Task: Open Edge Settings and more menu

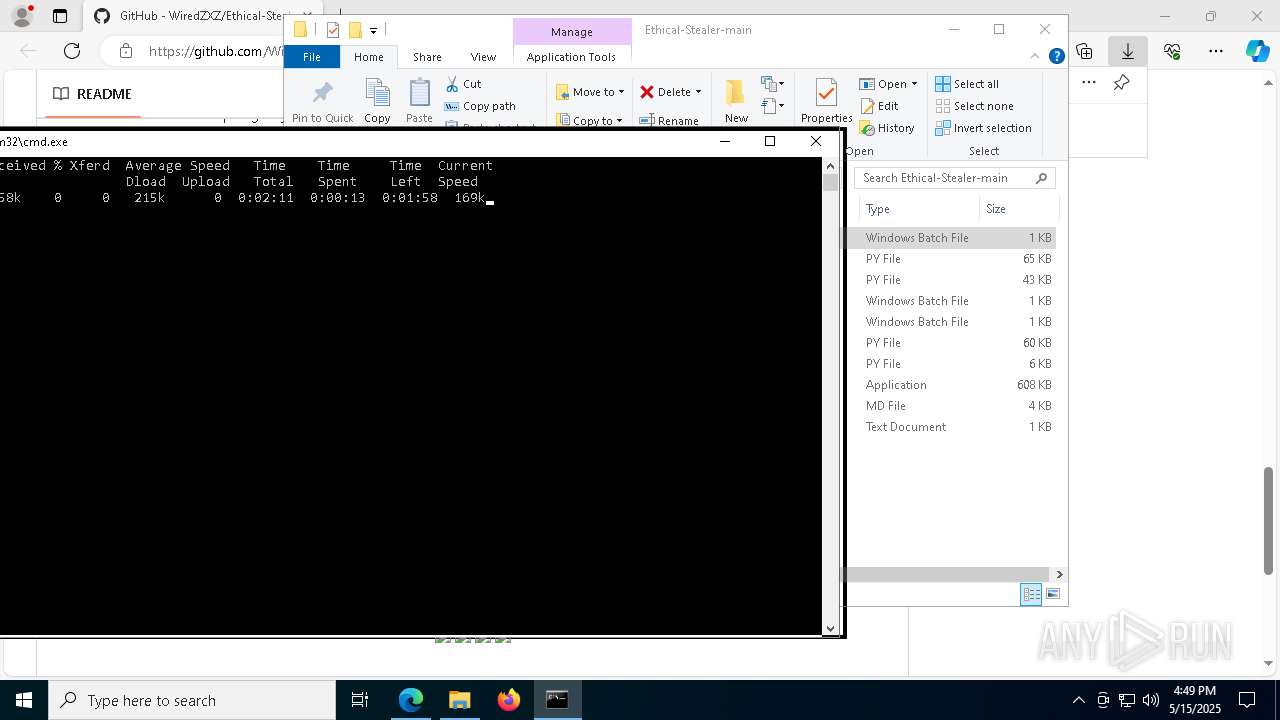Action: 1216,51
